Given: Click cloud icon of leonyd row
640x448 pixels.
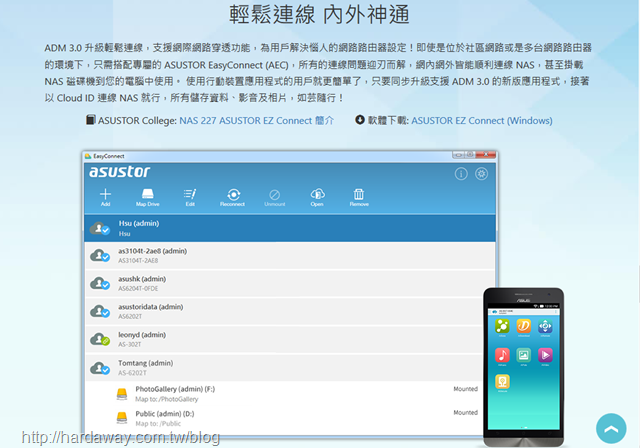Looking at the screenshot, I should click(x=100, y=339).
